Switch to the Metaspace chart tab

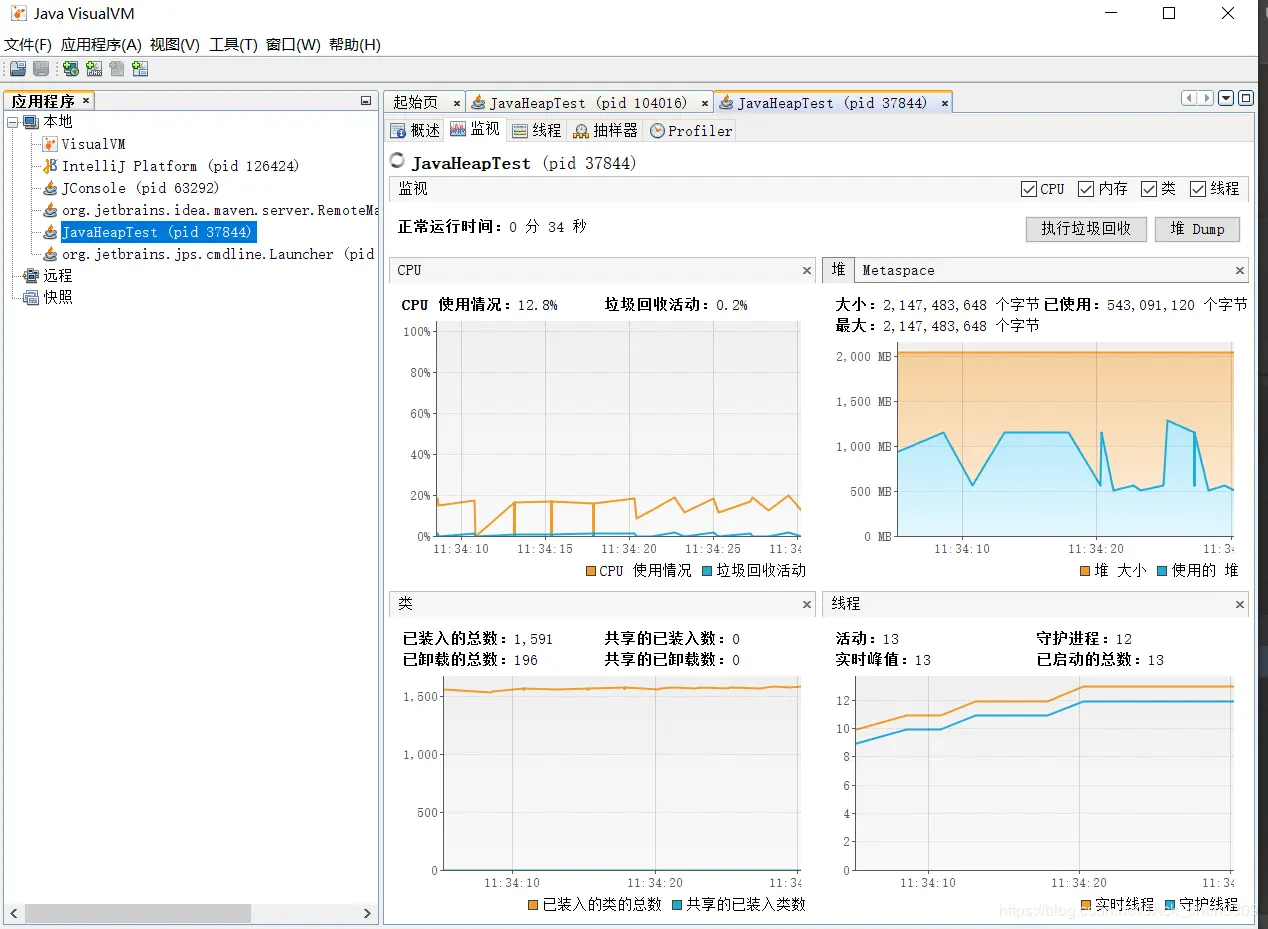pos(898,270)
